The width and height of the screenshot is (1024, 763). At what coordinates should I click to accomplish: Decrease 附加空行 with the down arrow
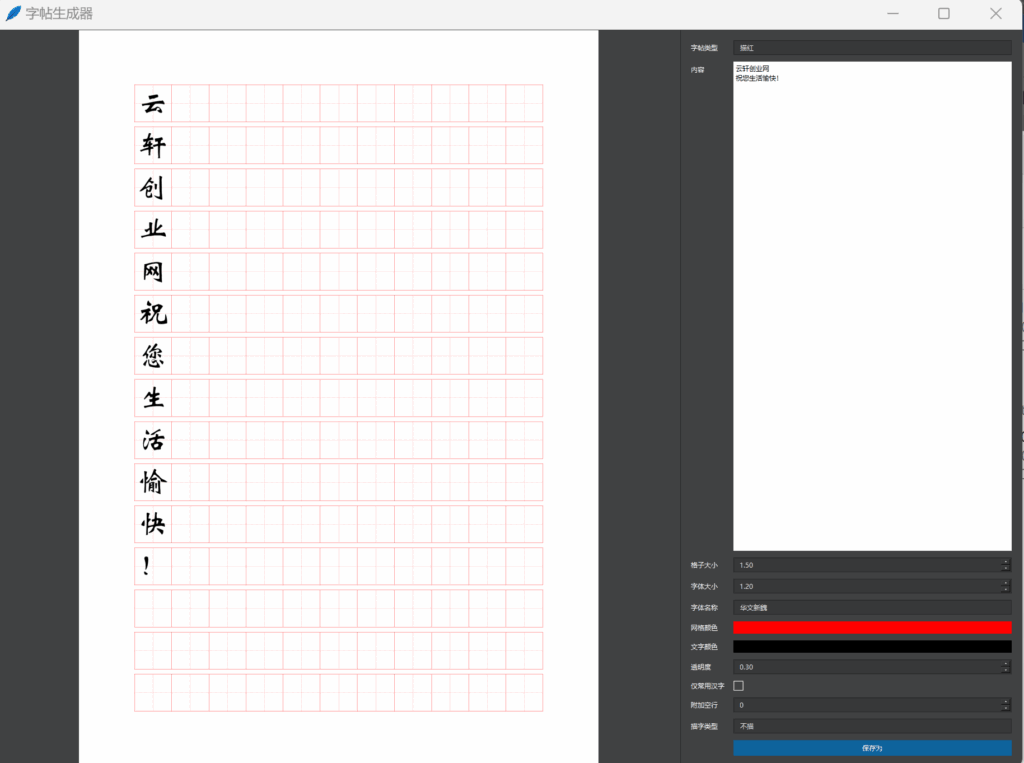click(x=1005, y=709)
